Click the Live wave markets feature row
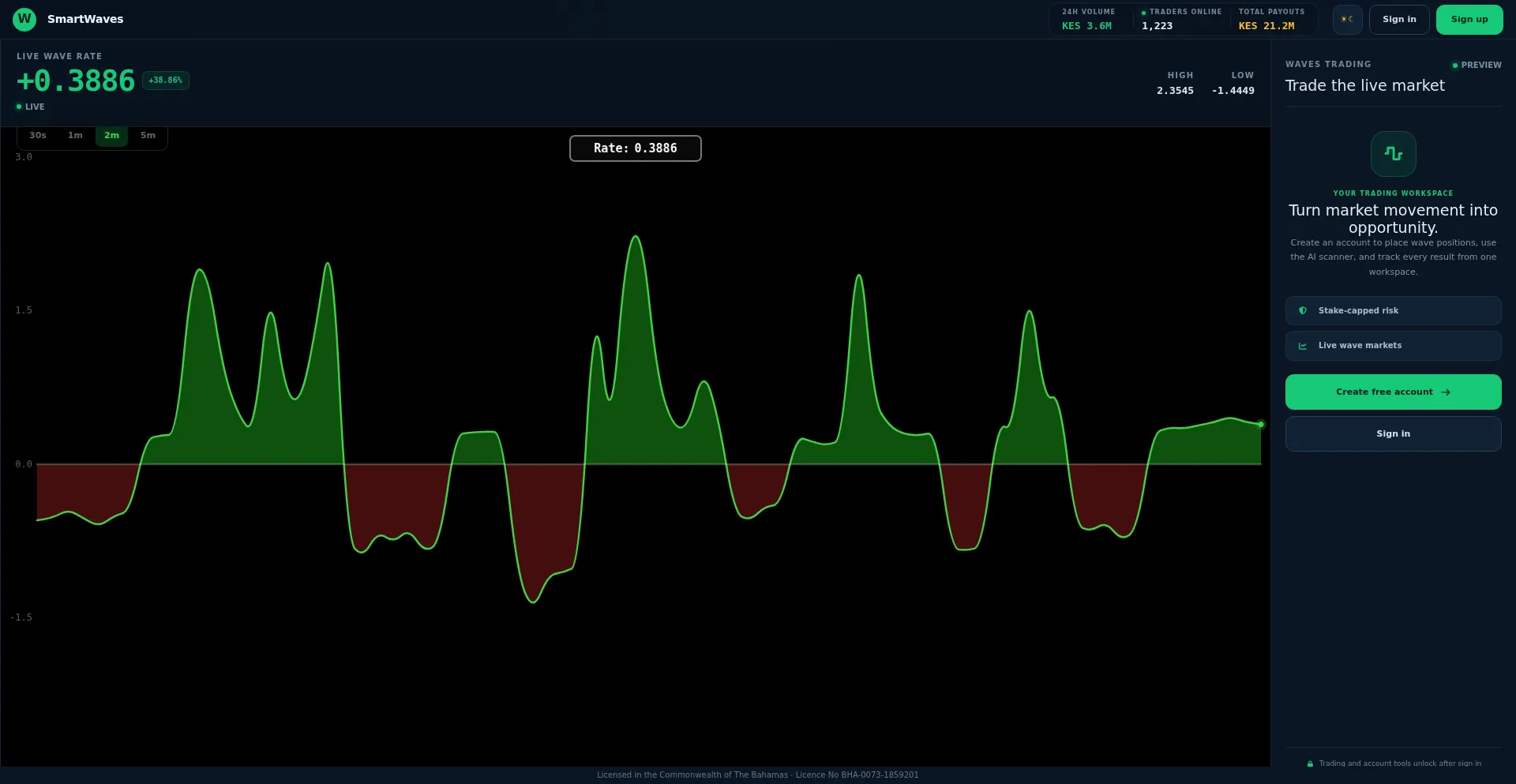Viewport: 1516px width, 784px height. coord(1393,346)
